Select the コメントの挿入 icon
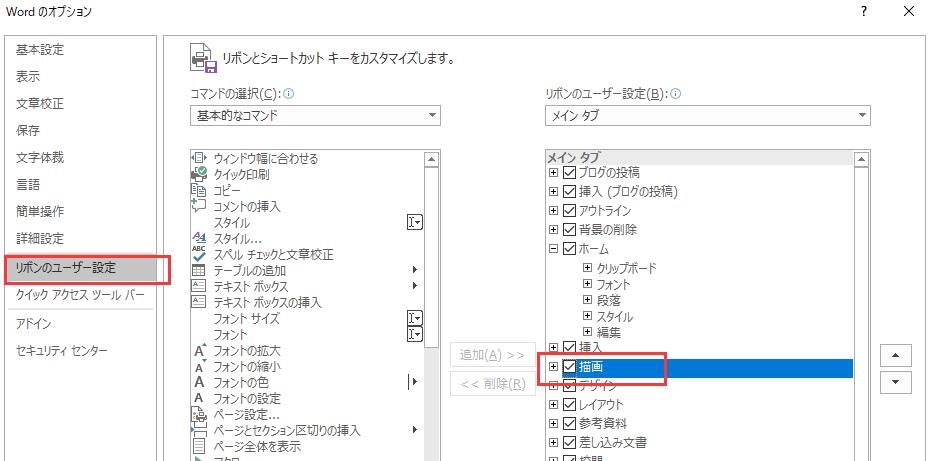The width and height of the screenshot is (928, 461). (199, 206)
